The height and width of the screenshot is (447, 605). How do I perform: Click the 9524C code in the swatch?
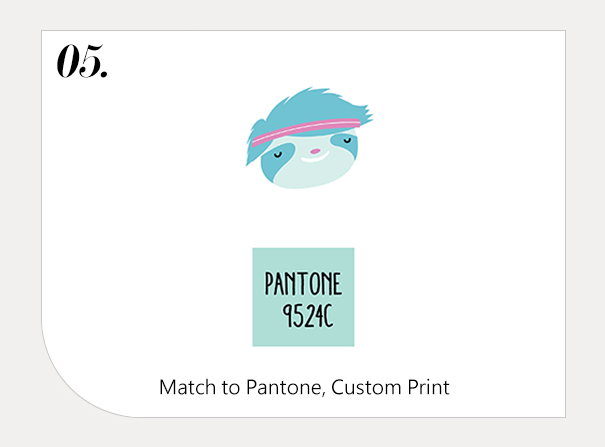308,315
